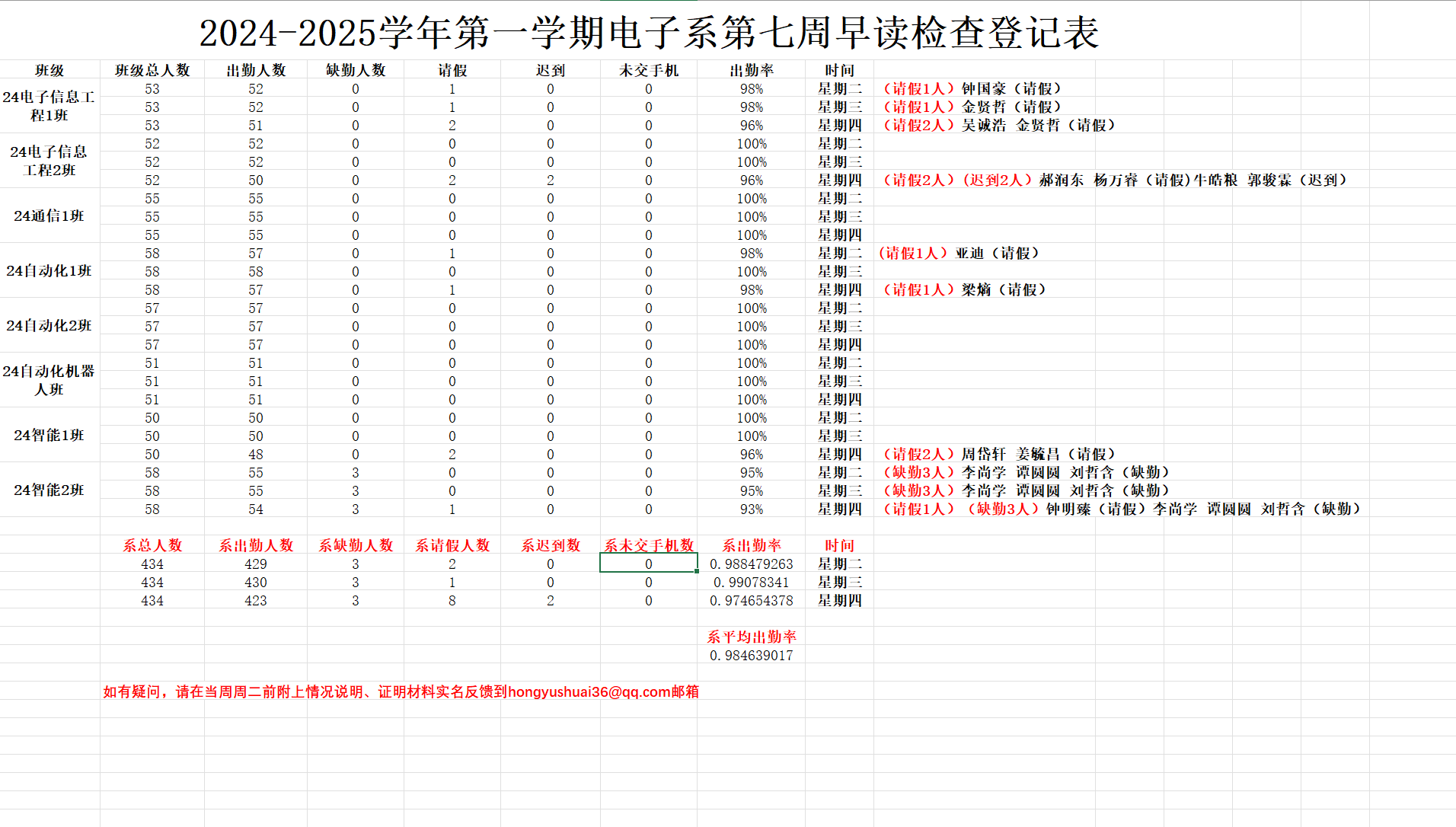1456x827 pixels.
Task: Select the 请假 header cell
Action: pyautogui.click(x=452, y=70)
